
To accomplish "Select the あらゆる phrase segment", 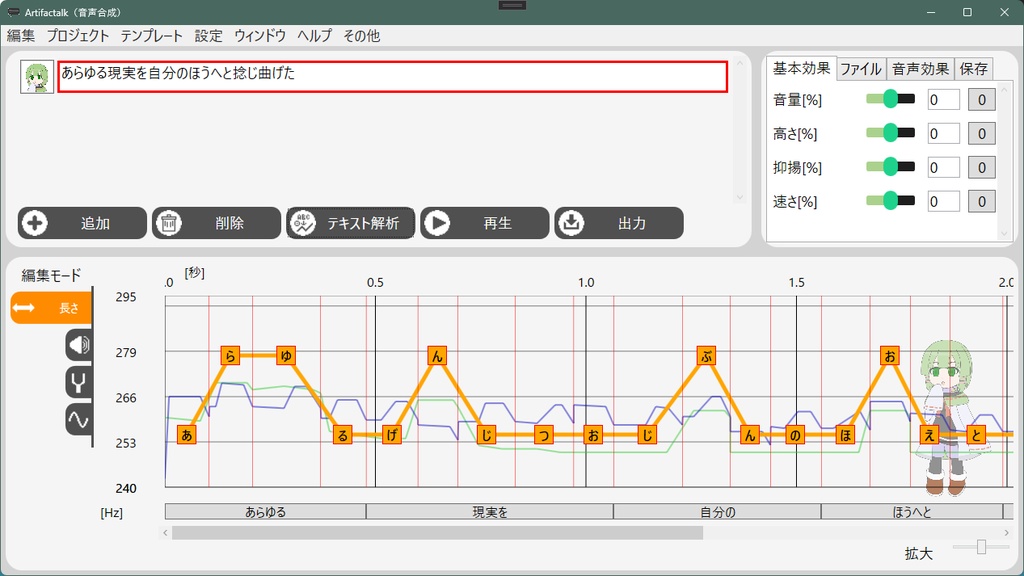I will point(265,512).
